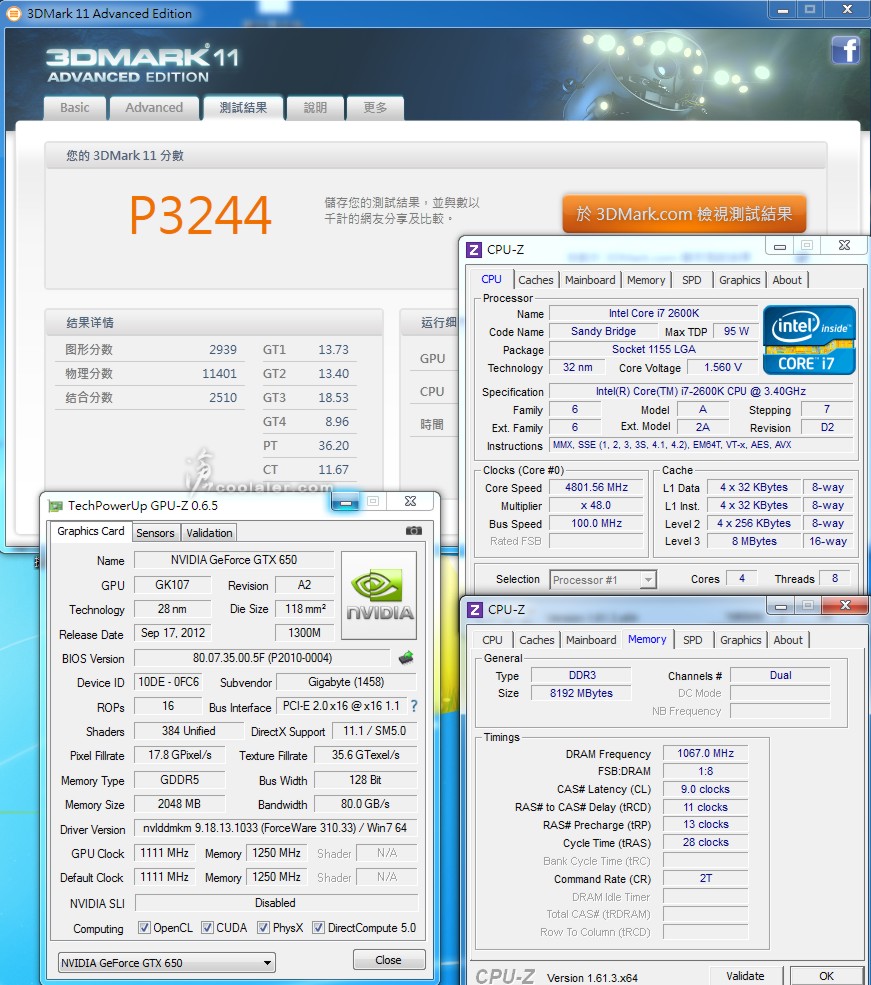Click the Multiplier value x 48.0

tap(596, 505)
